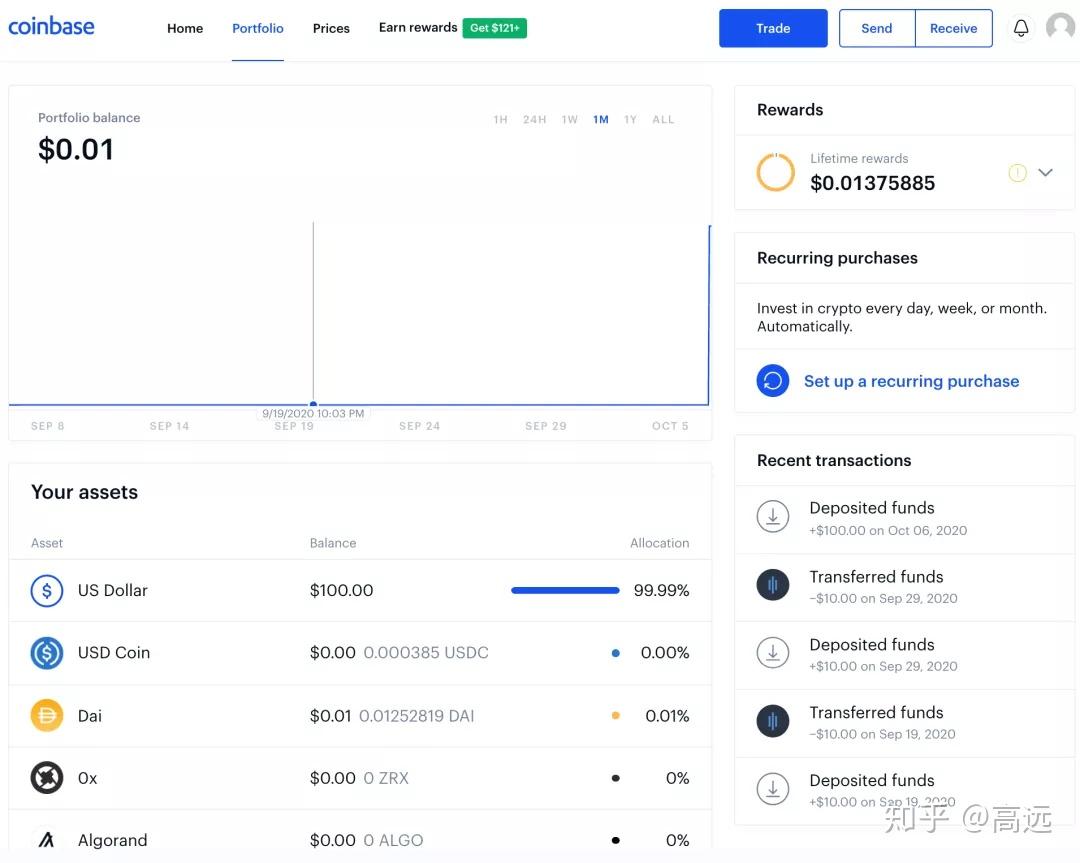The height and width of the screenshot is (863, 1080).
Task: Click the Balance column header
Action: 333,543
